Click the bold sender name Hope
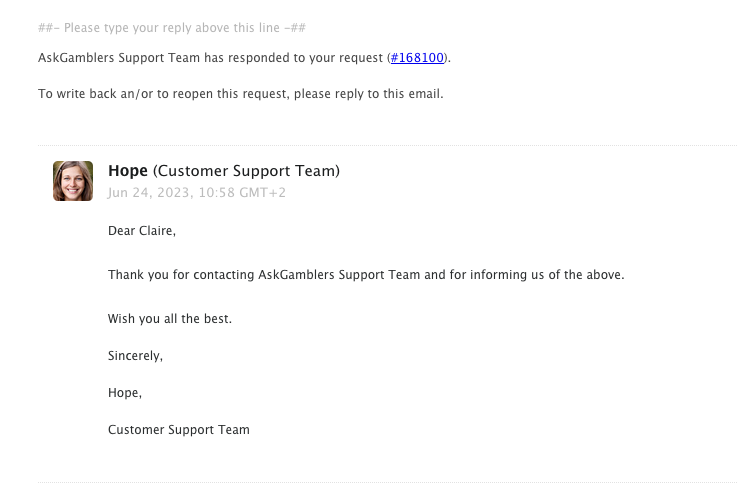This screenshot has height=490, width=750. (128, 171)
